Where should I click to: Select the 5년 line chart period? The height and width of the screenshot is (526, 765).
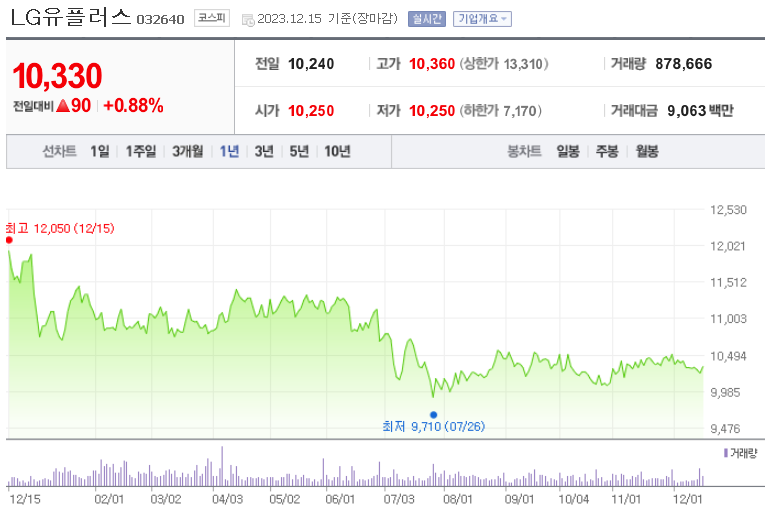coord(299,151)
